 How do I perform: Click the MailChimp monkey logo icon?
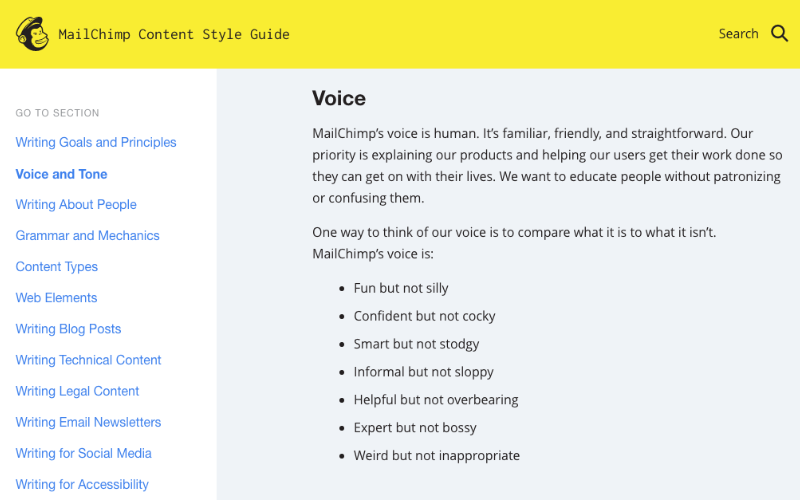pos(32,34)
